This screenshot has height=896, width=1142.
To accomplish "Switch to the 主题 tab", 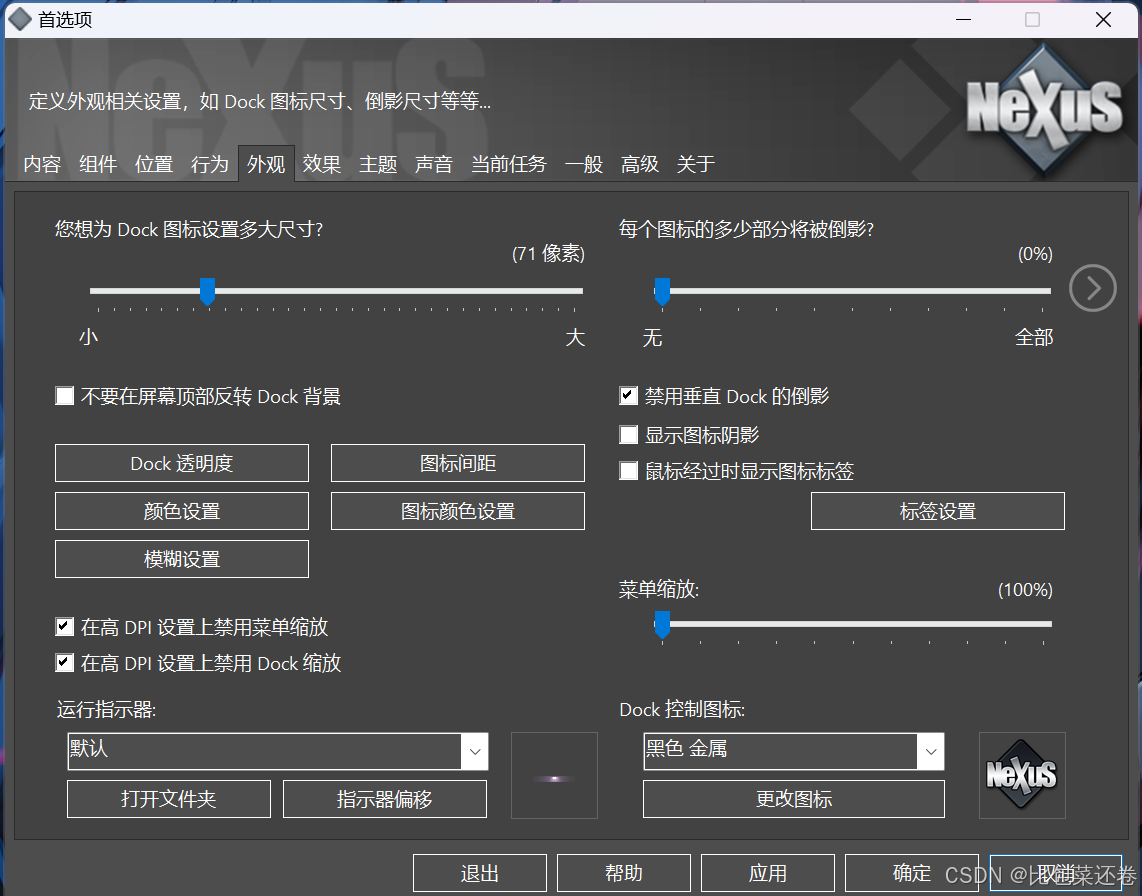I will 378,164.
